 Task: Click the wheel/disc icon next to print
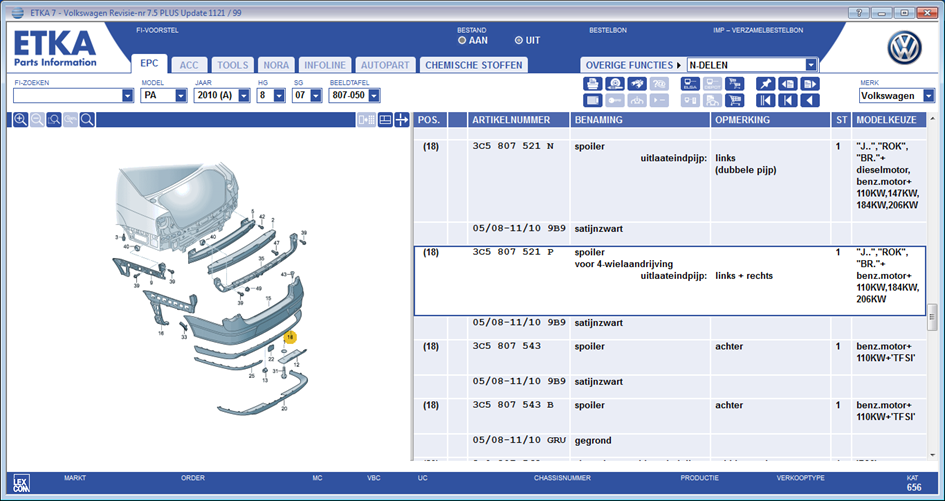614,84
